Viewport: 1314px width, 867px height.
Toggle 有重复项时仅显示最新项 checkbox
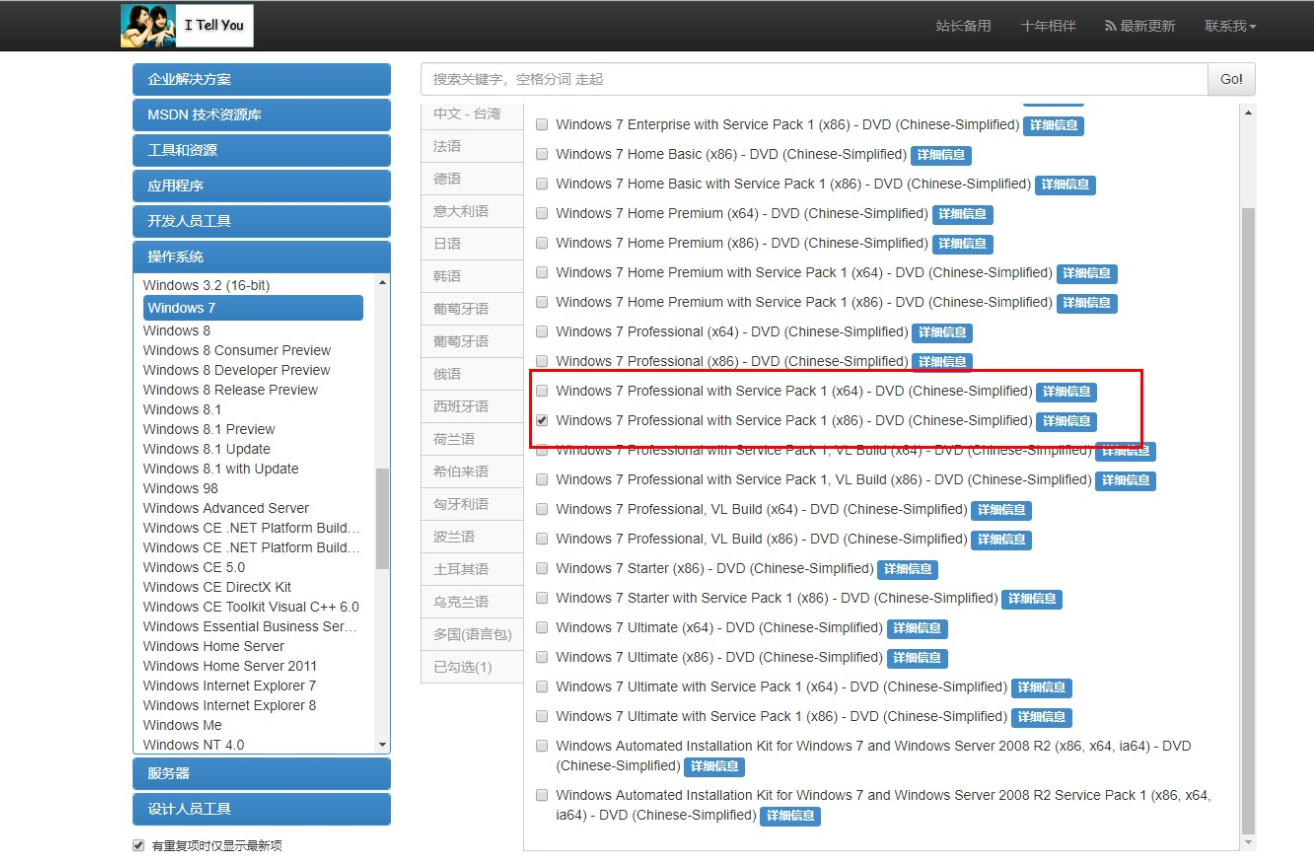(139, 845)
